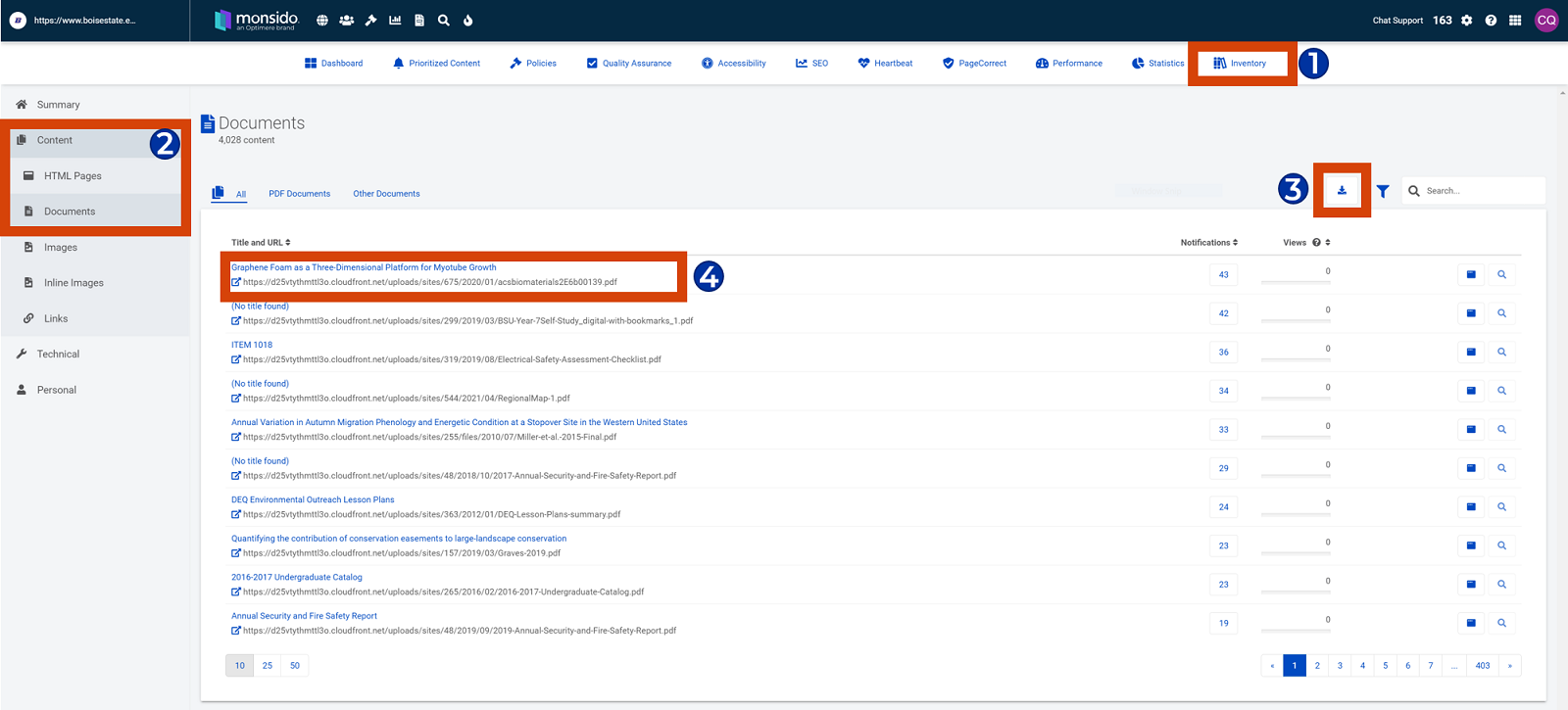
Task: Open the bar chart reports icon in top bar
Action: 395,20
